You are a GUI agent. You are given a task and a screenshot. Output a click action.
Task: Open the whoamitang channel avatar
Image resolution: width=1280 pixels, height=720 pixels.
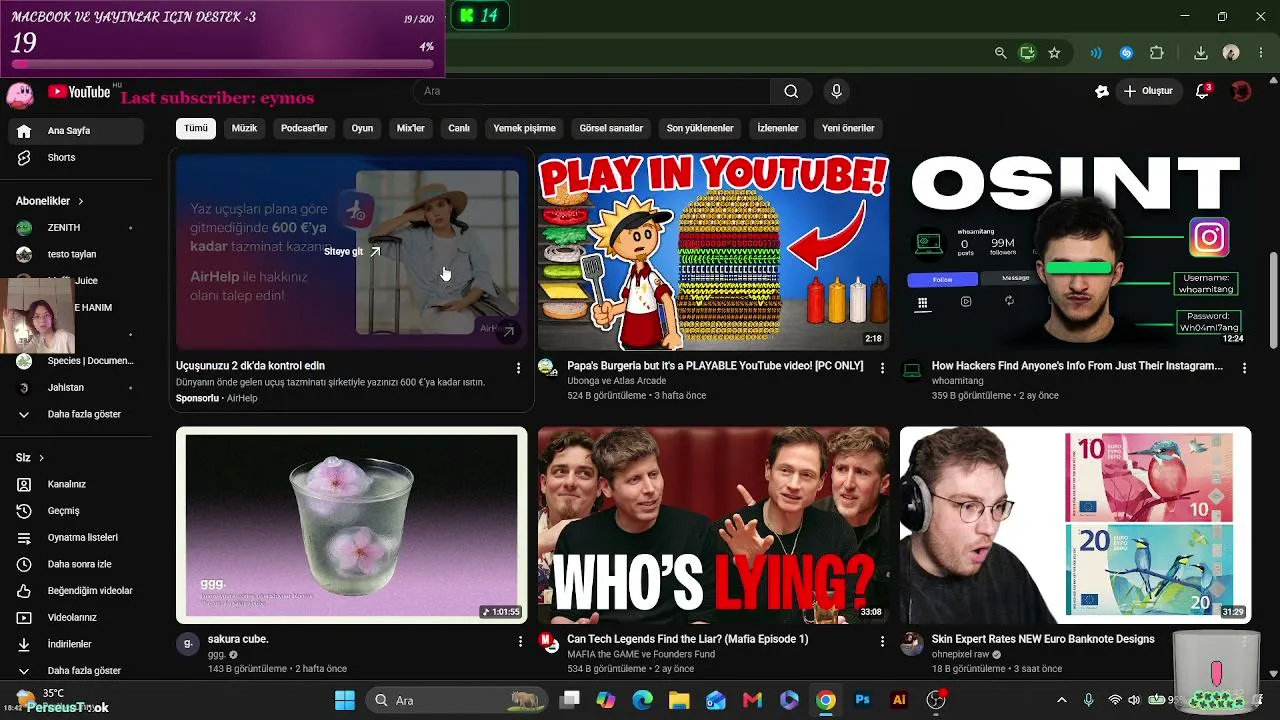[x=912, y=371]
